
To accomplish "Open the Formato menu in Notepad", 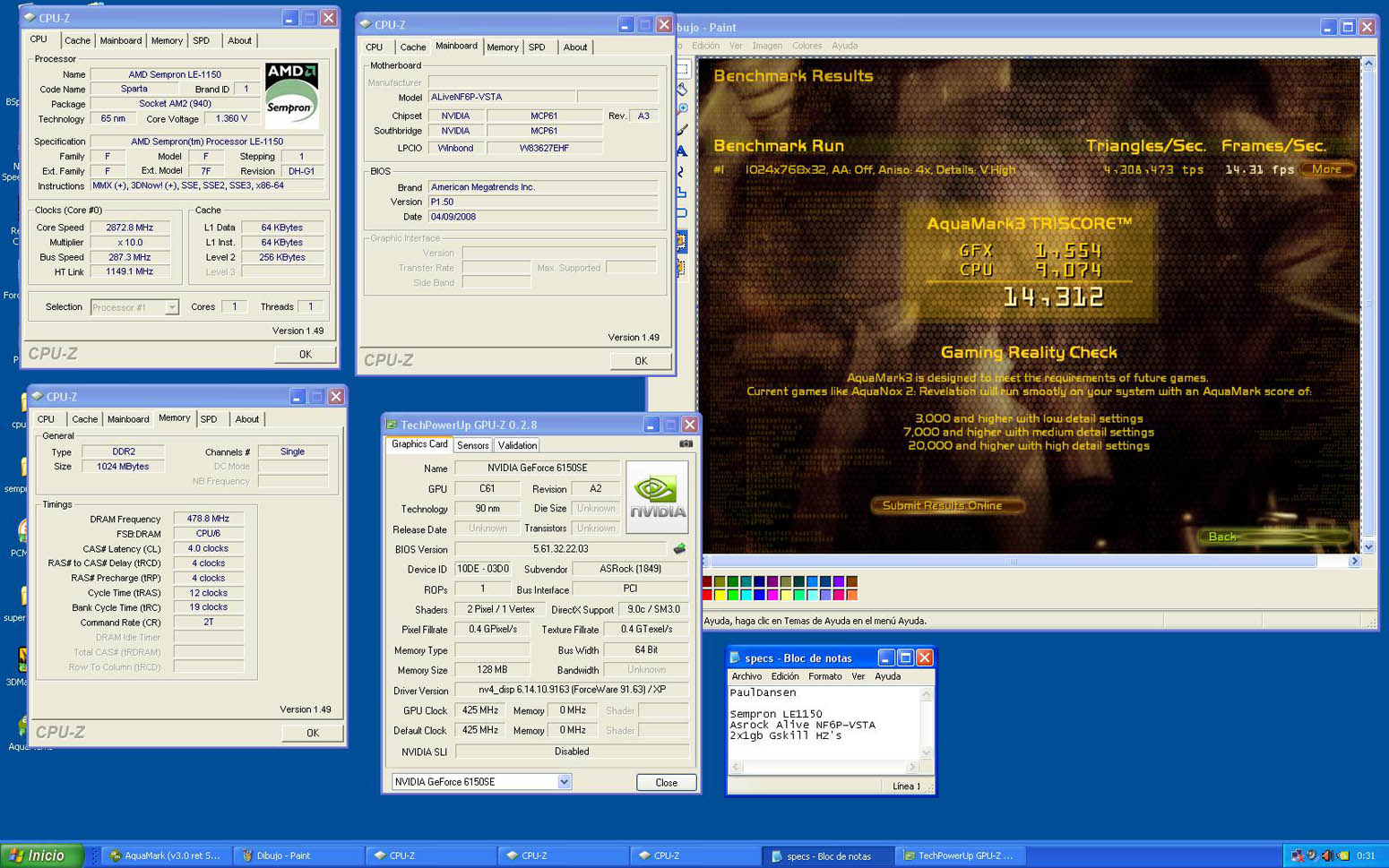I will point(824,676).
